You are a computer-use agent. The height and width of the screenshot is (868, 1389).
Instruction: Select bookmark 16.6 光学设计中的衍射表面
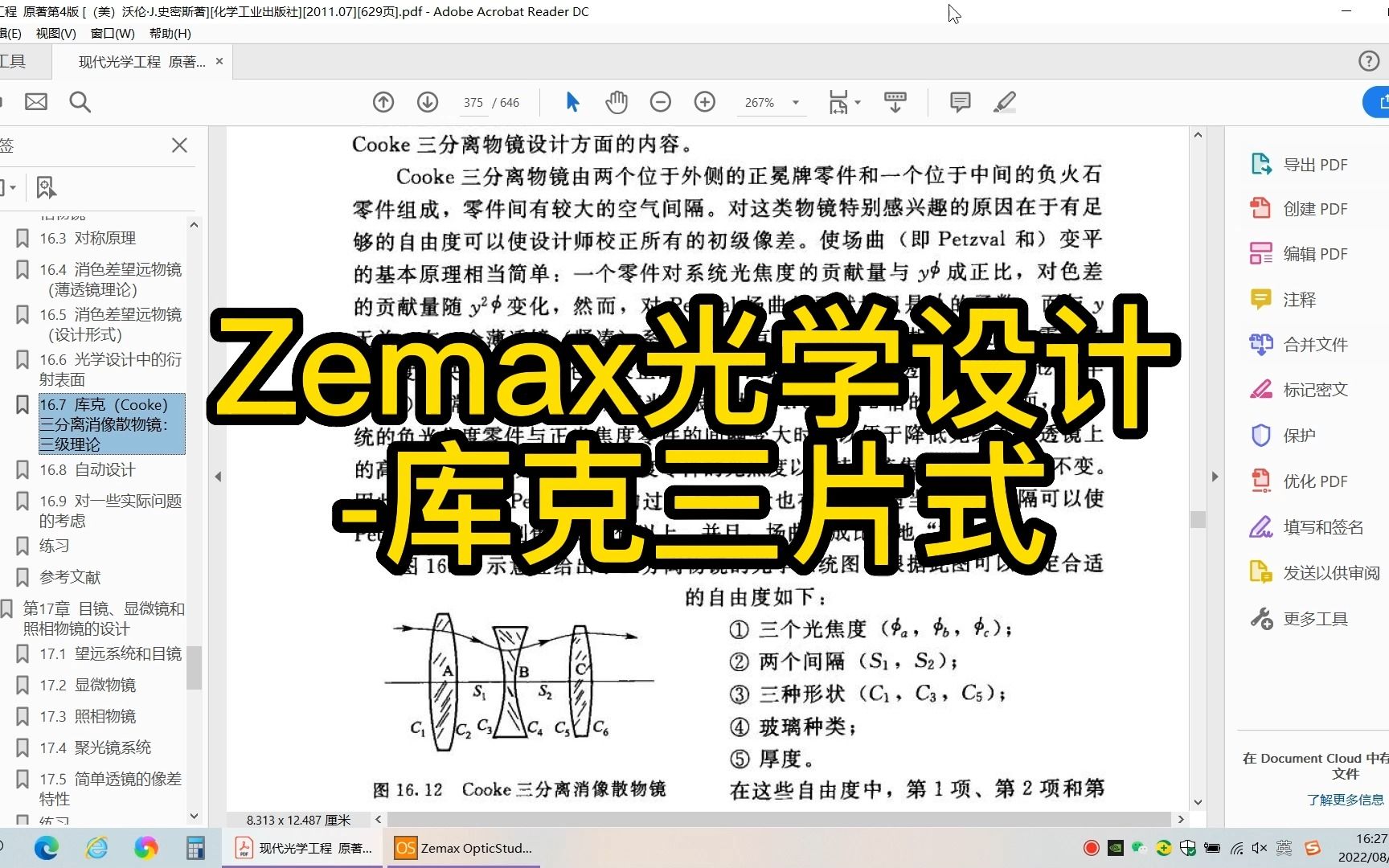[x=110, y=369]
